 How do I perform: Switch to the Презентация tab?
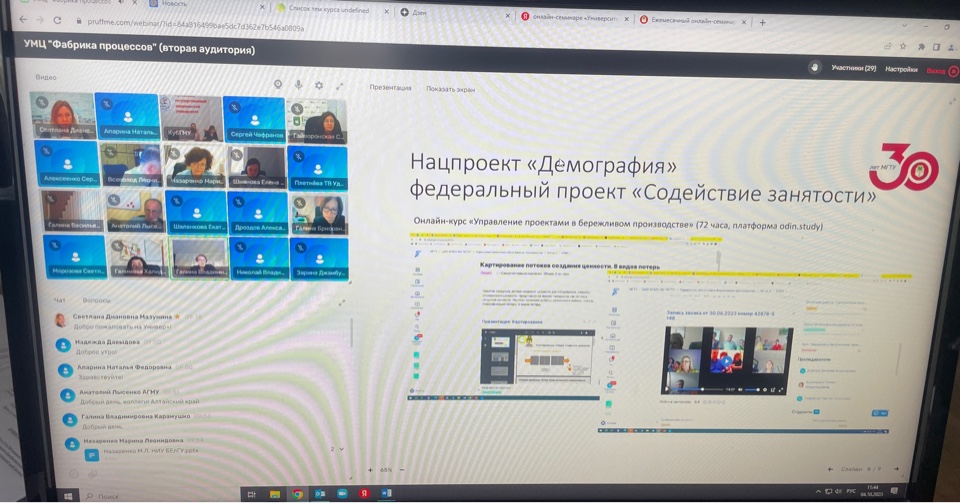pos(390,88)
